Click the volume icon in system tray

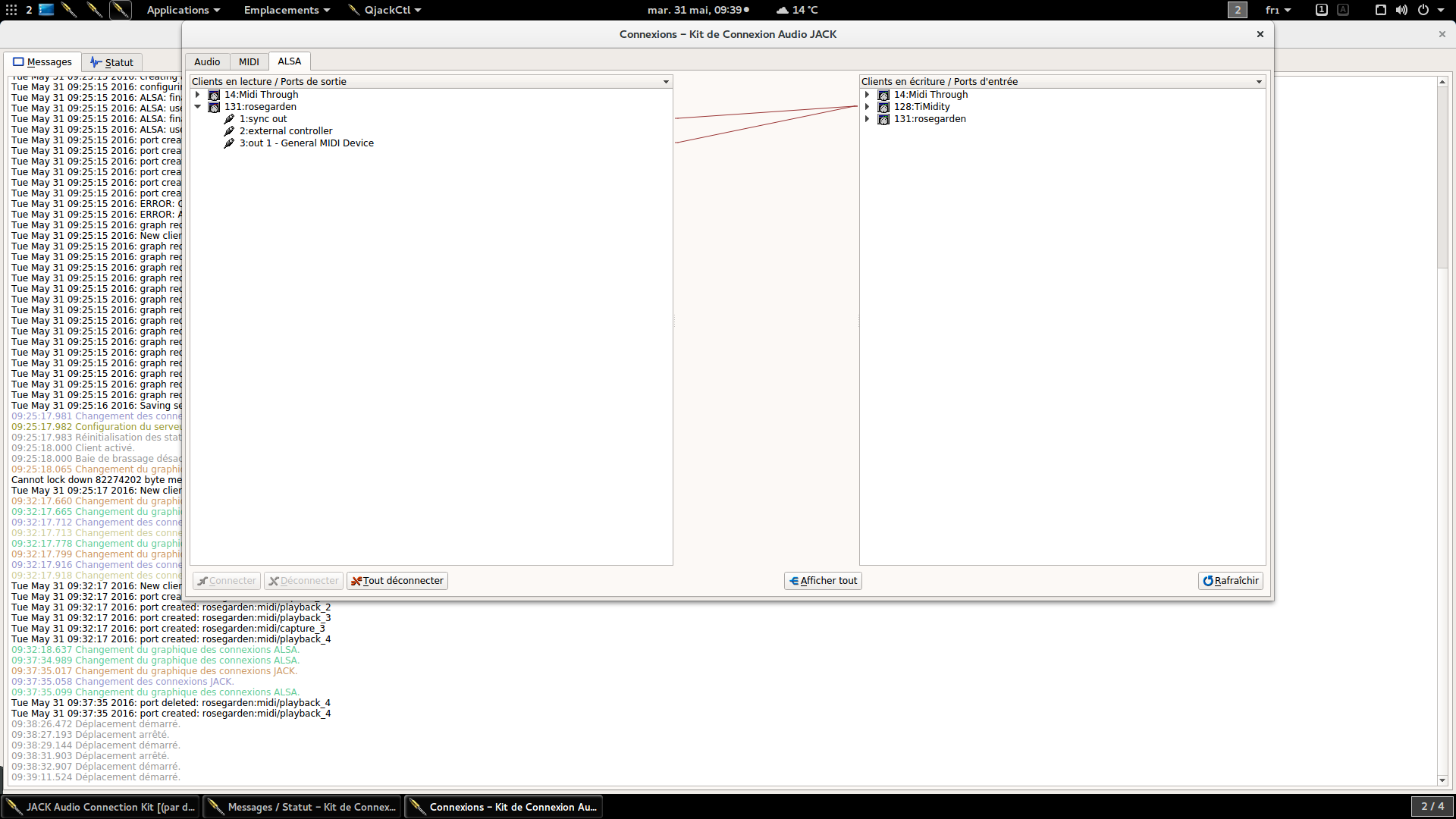click(1401, 10)
